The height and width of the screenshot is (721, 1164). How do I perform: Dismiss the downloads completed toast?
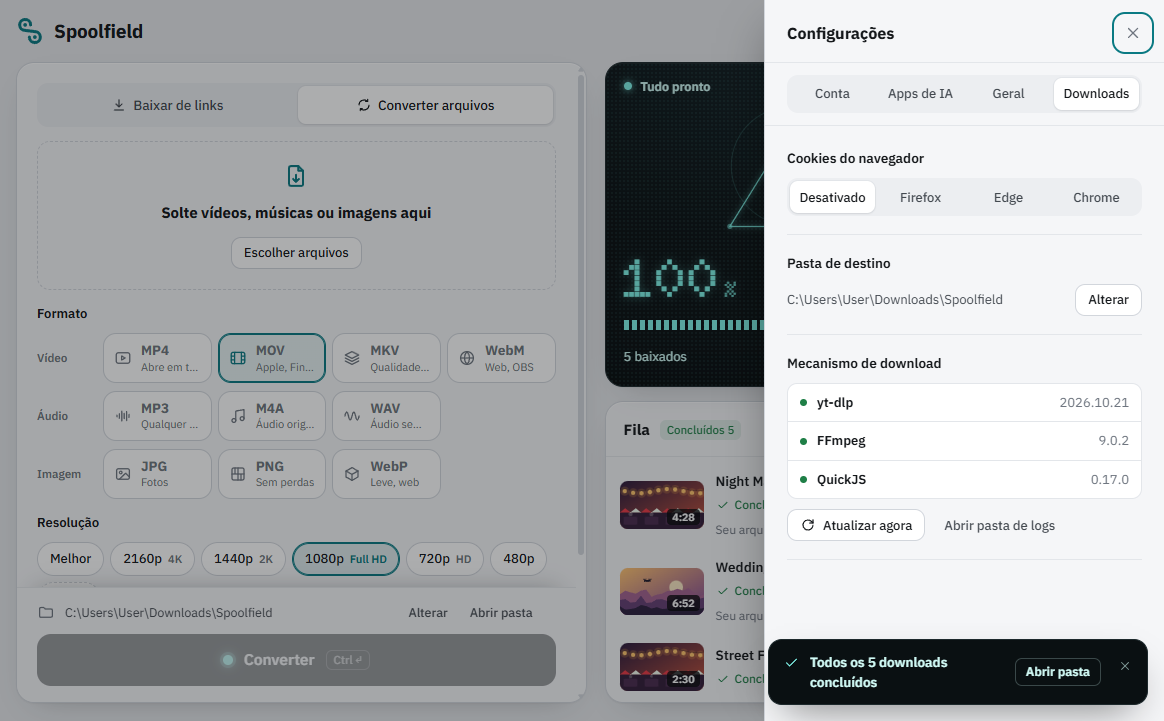click(1125, 666)
